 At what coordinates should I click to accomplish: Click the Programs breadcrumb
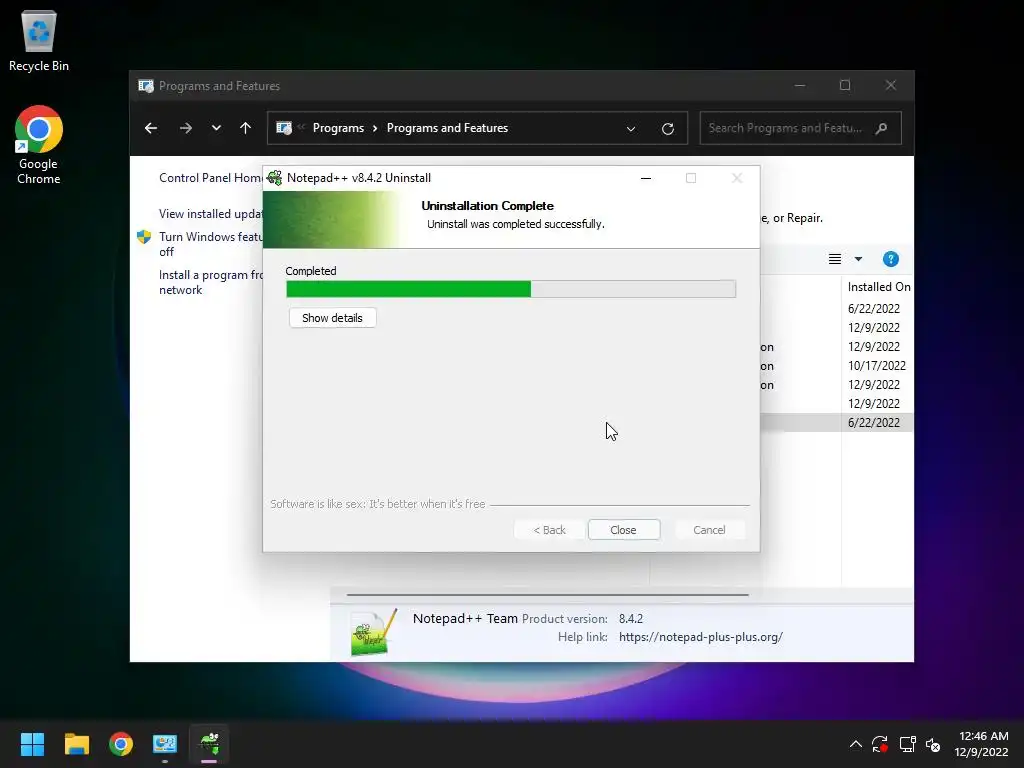point(338,128)
